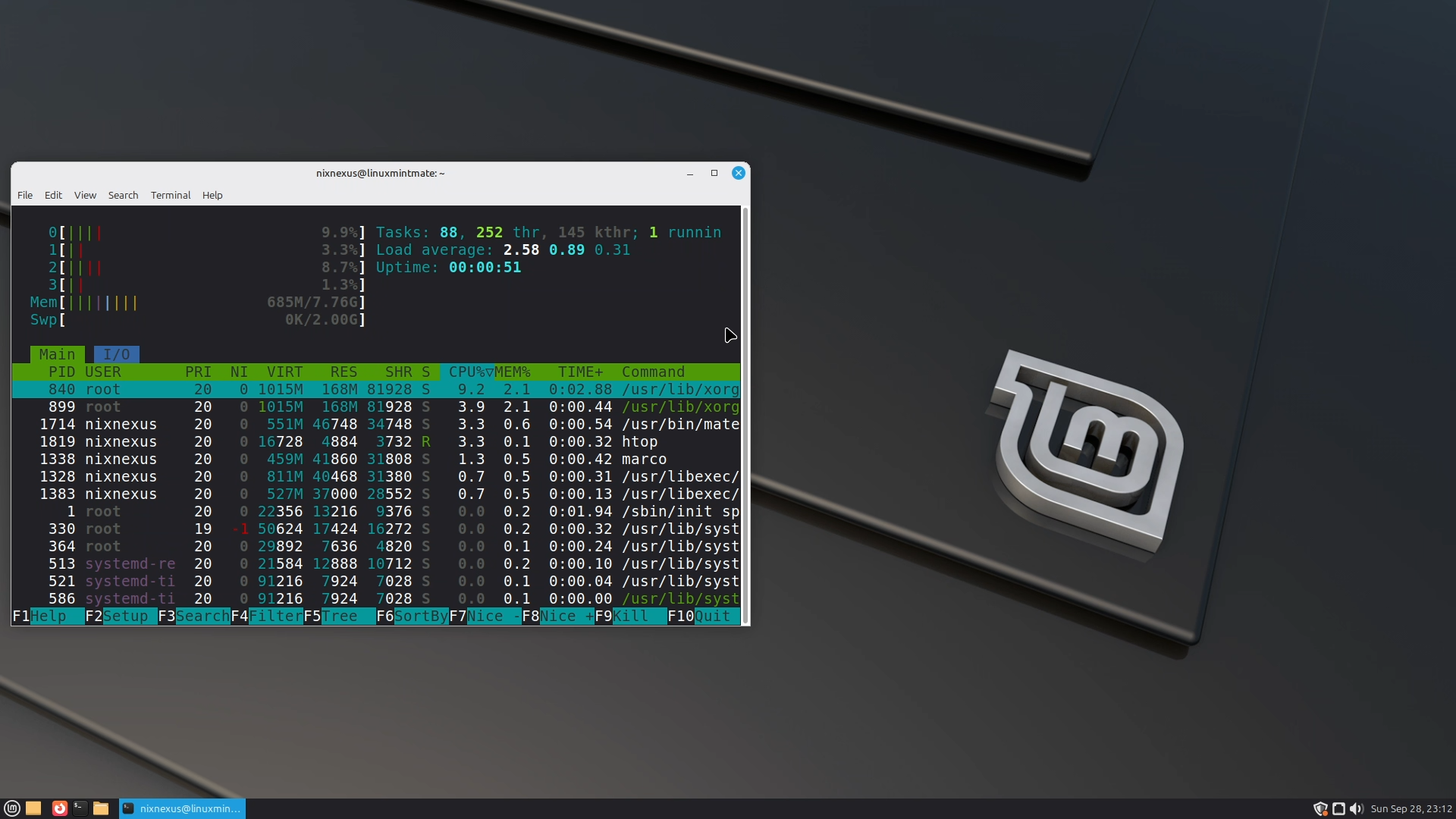
Task: Open the file manager folder launcher
Action: (101, 808)
